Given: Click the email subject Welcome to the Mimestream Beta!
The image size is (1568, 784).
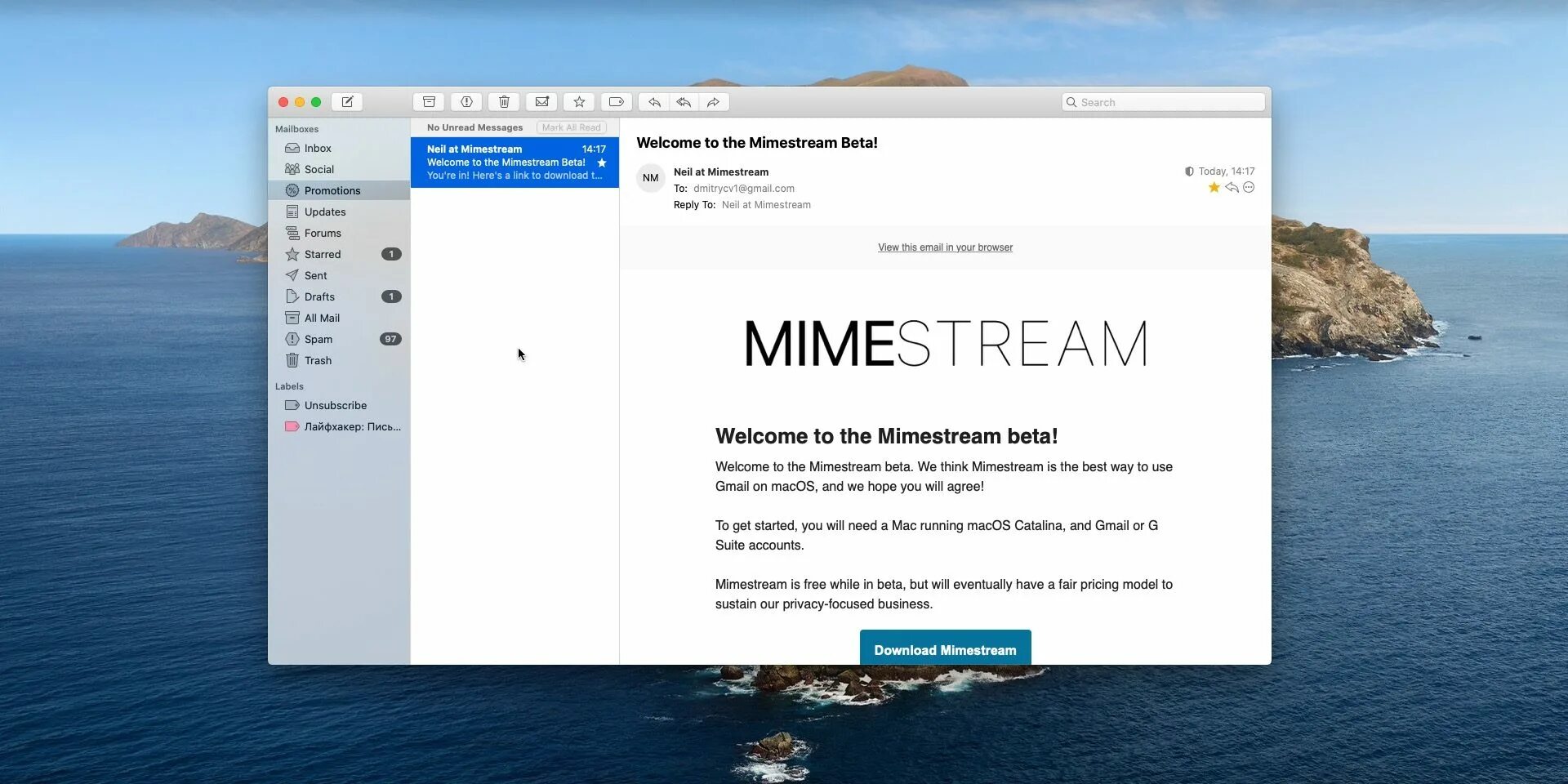Looking at the screenshot, I should 757,143.
